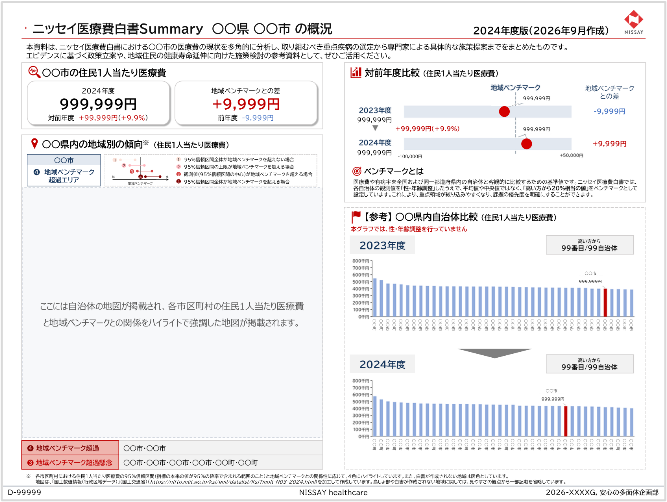667x502 pixels.
Task: Click 2026-XXXXG 安心の多面体企画部 footer text
Action: pos(602,492)
